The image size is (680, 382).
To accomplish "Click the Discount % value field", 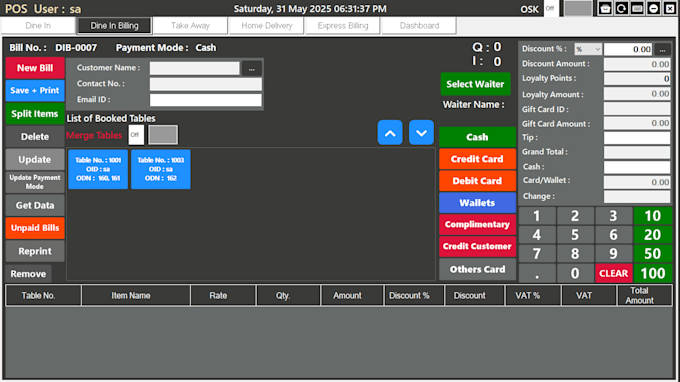I will (628, 49).
